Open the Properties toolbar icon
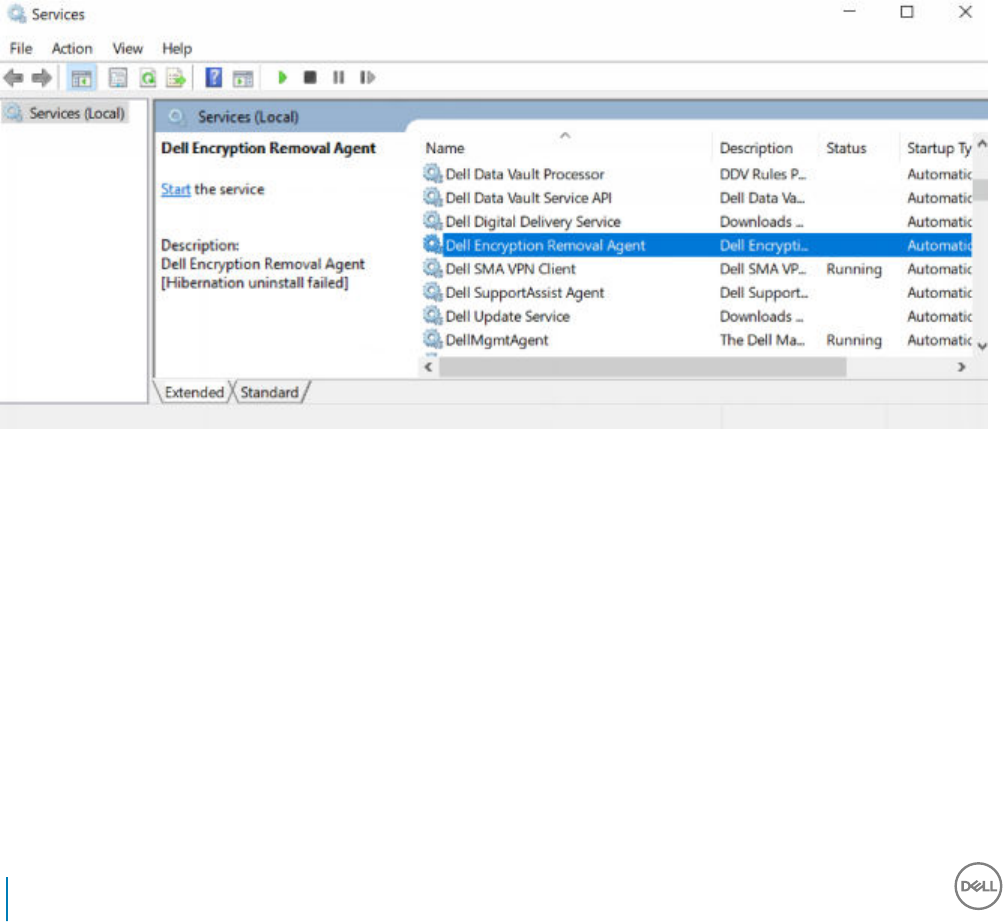Screen dimensions: 1003x922 tap(118, 78)
